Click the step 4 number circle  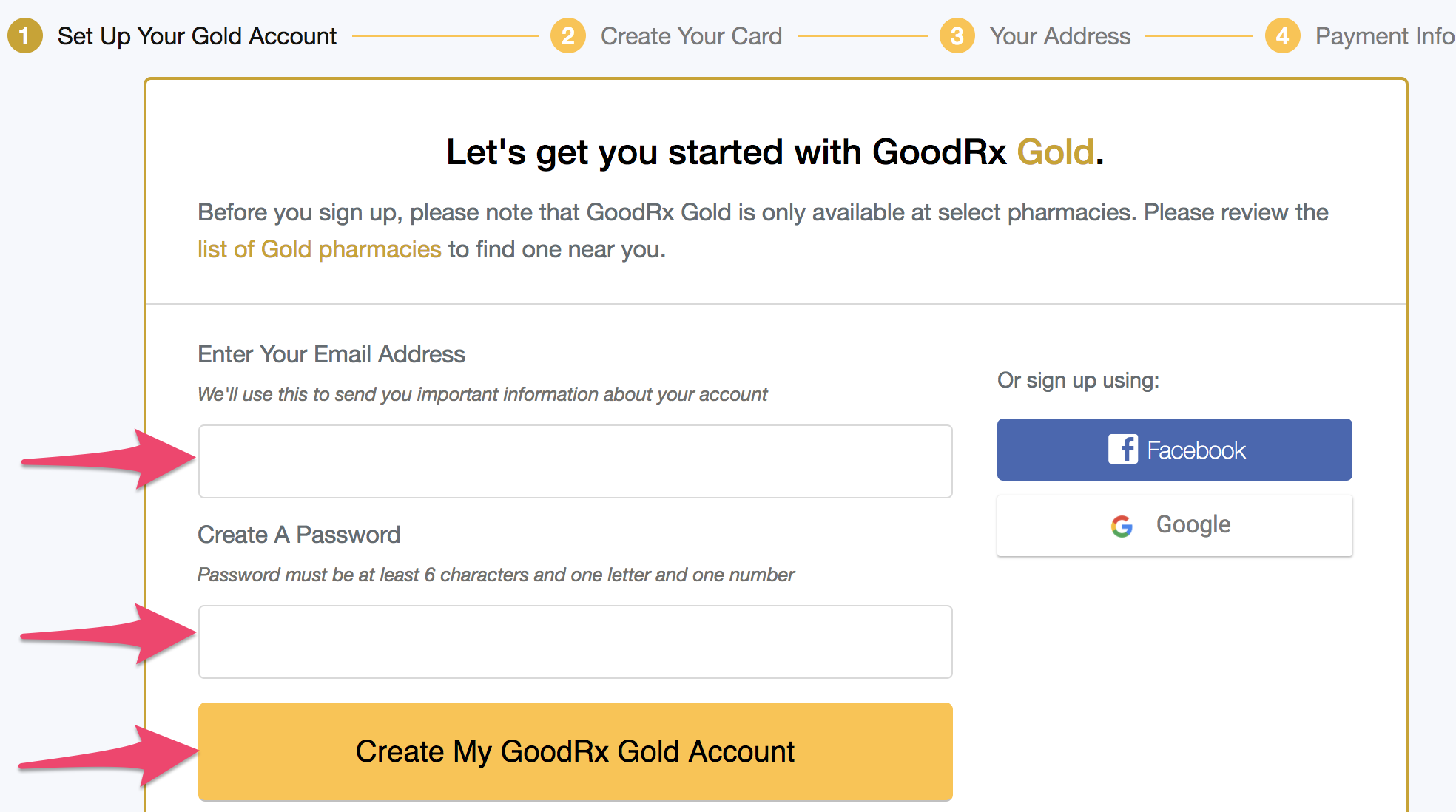pyautogui.click(x=1283, y=35)
